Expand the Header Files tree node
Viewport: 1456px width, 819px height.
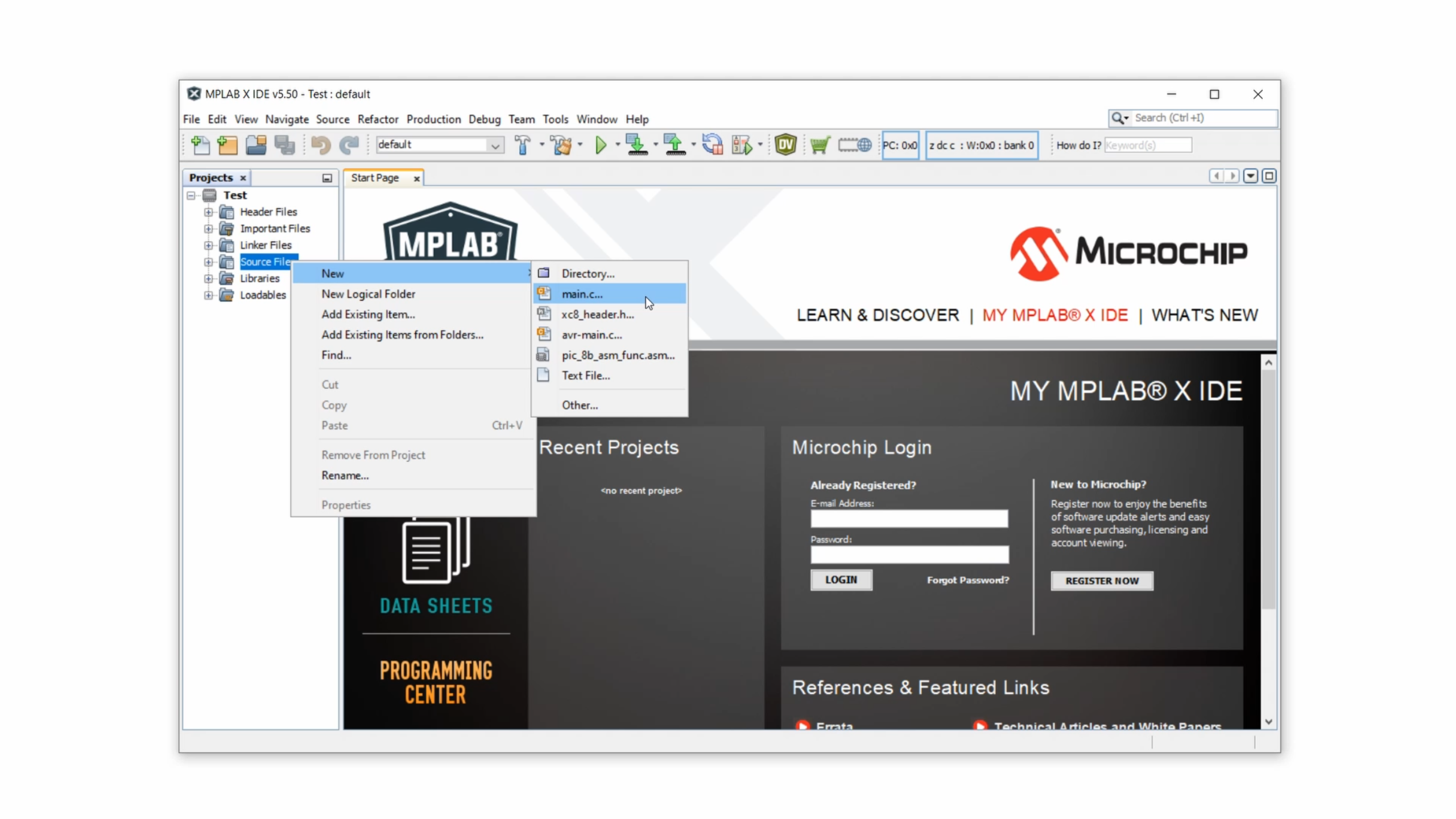point(208,212)
